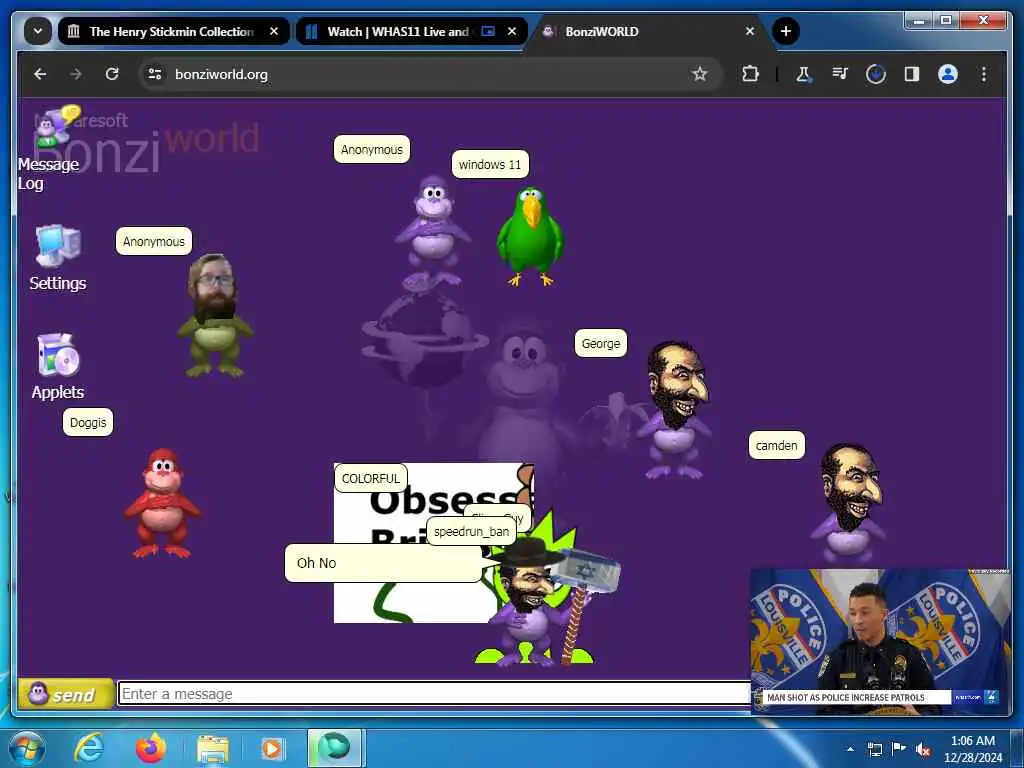
Task: Toggle the browser side panel
Action: [912, 74]
